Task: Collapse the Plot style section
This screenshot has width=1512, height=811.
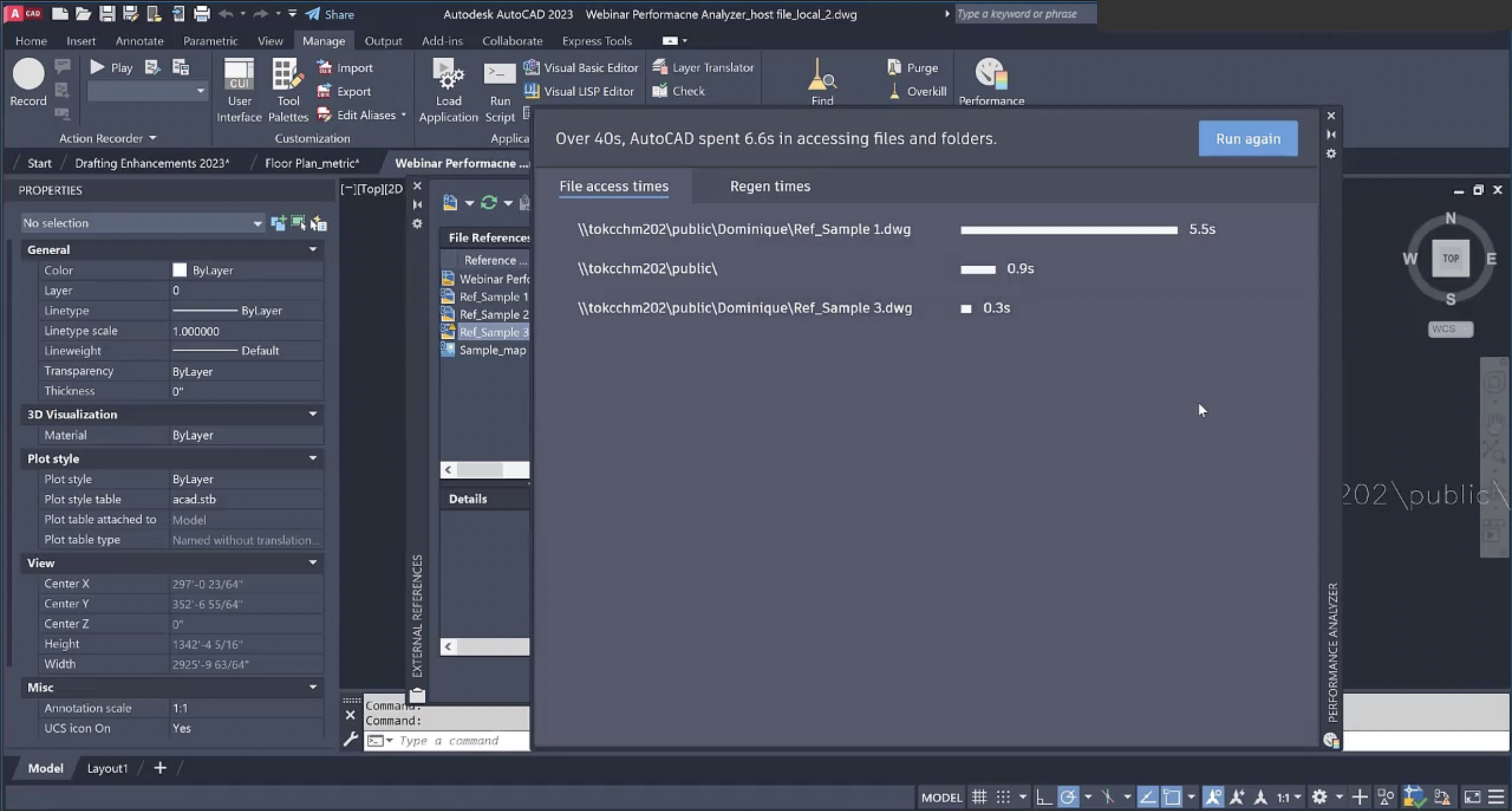Action: pos(313,458)
